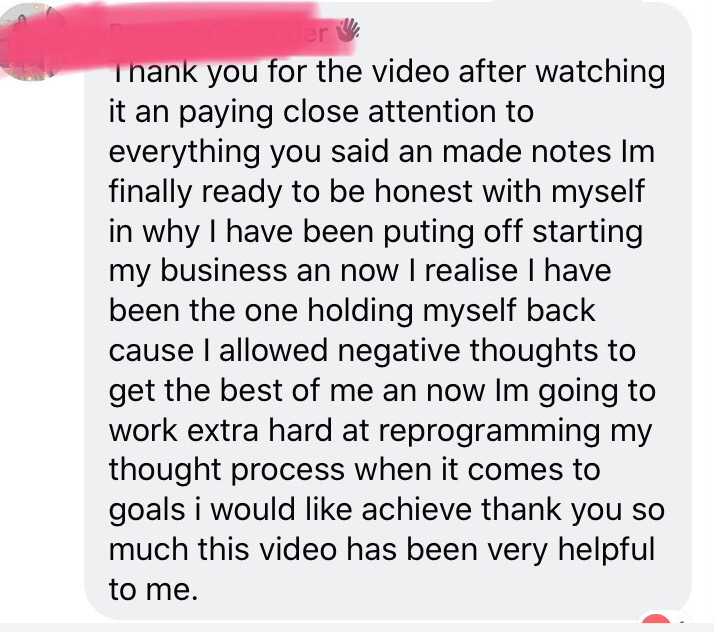Viewport: 714px width, 632px height.
Task: Click the waving hand badge icon
Action: coord(347,30)
